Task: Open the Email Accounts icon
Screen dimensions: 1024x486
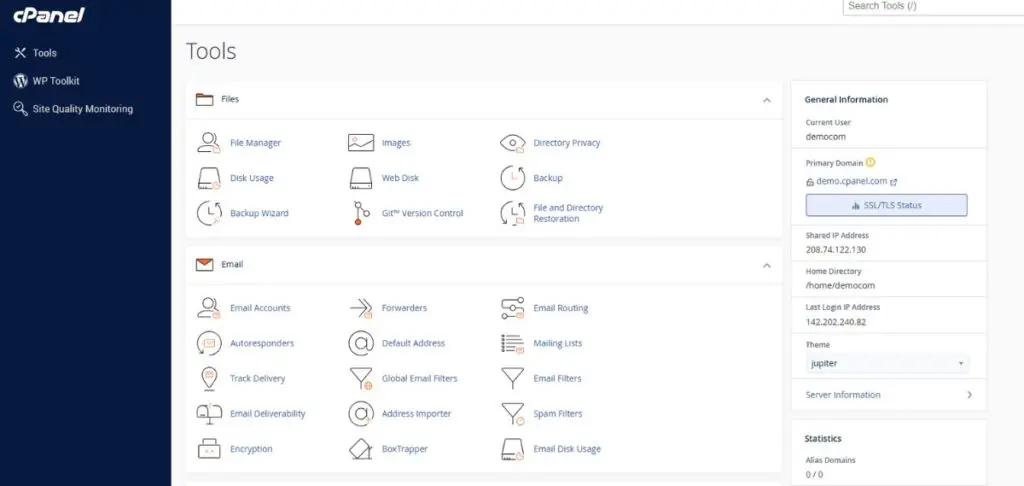Action: (209, 308)
